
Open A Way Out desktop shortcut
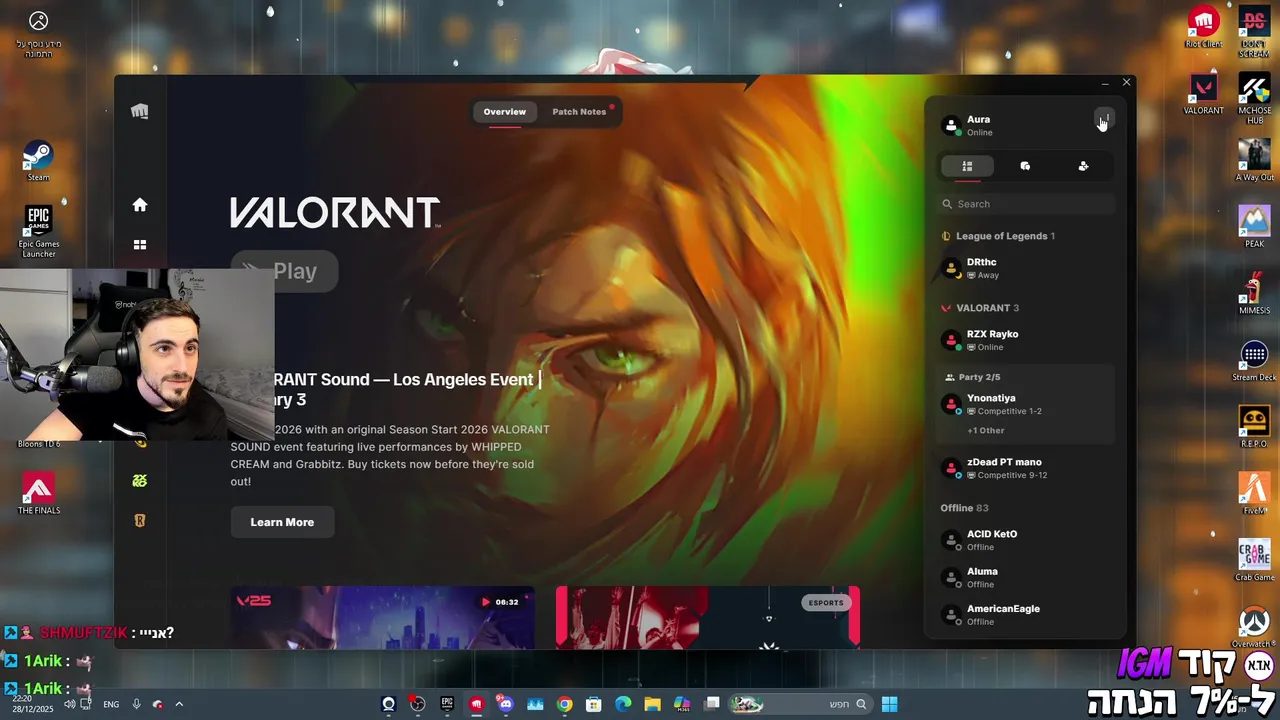[x=1254, y=161]
